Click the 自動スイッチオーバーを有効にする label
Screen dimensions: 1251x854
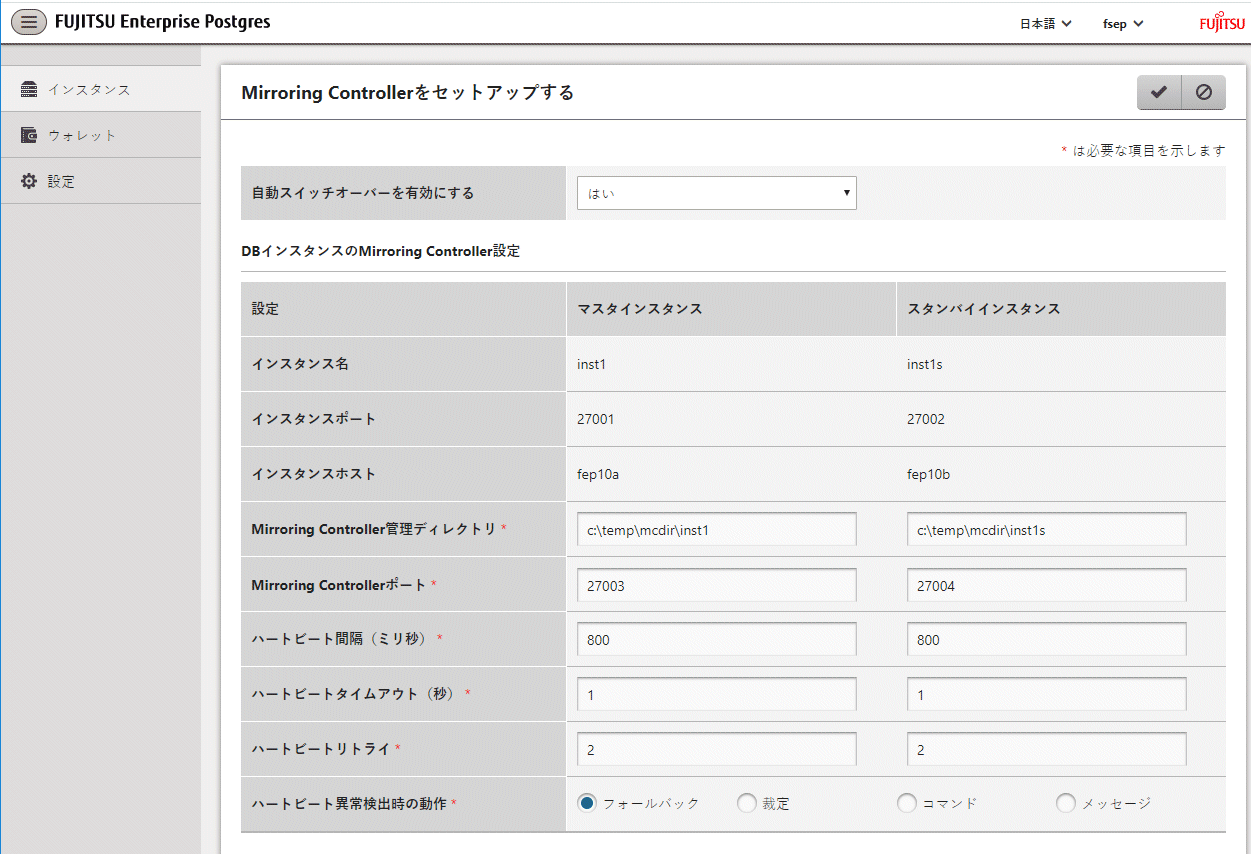[363, 193]
